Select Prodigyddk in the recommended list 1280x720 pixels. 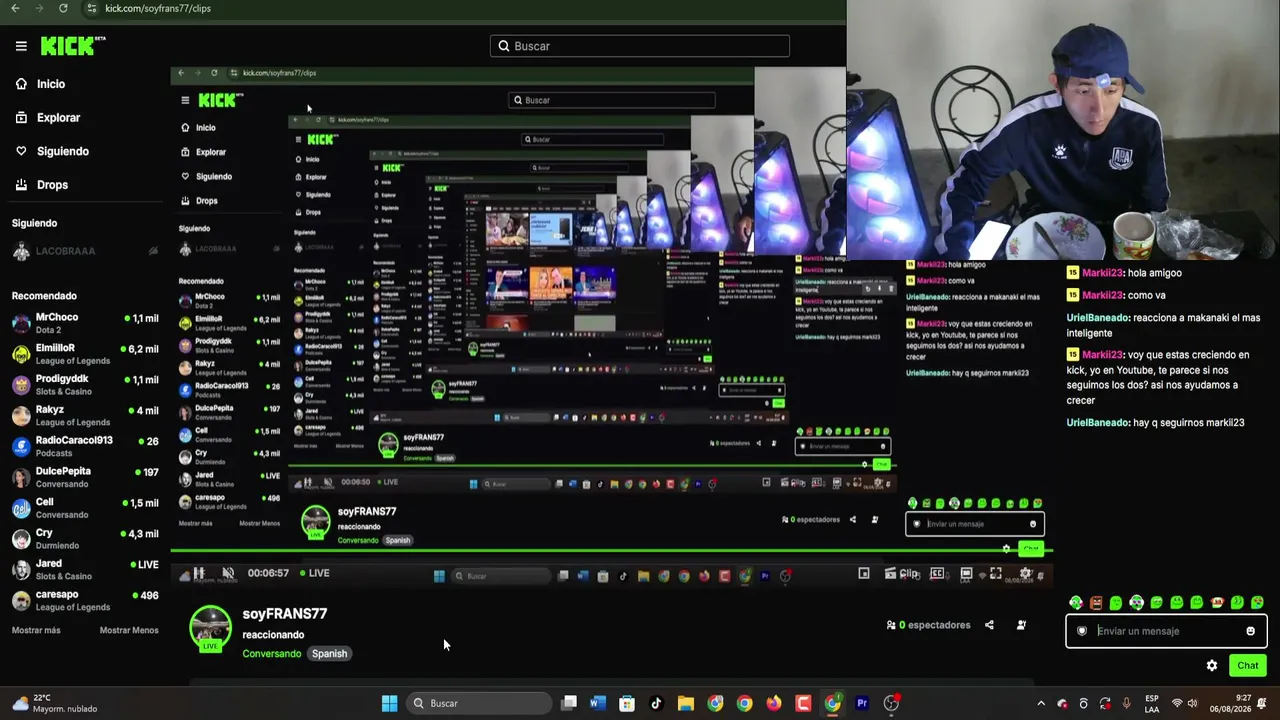point(85,385)
